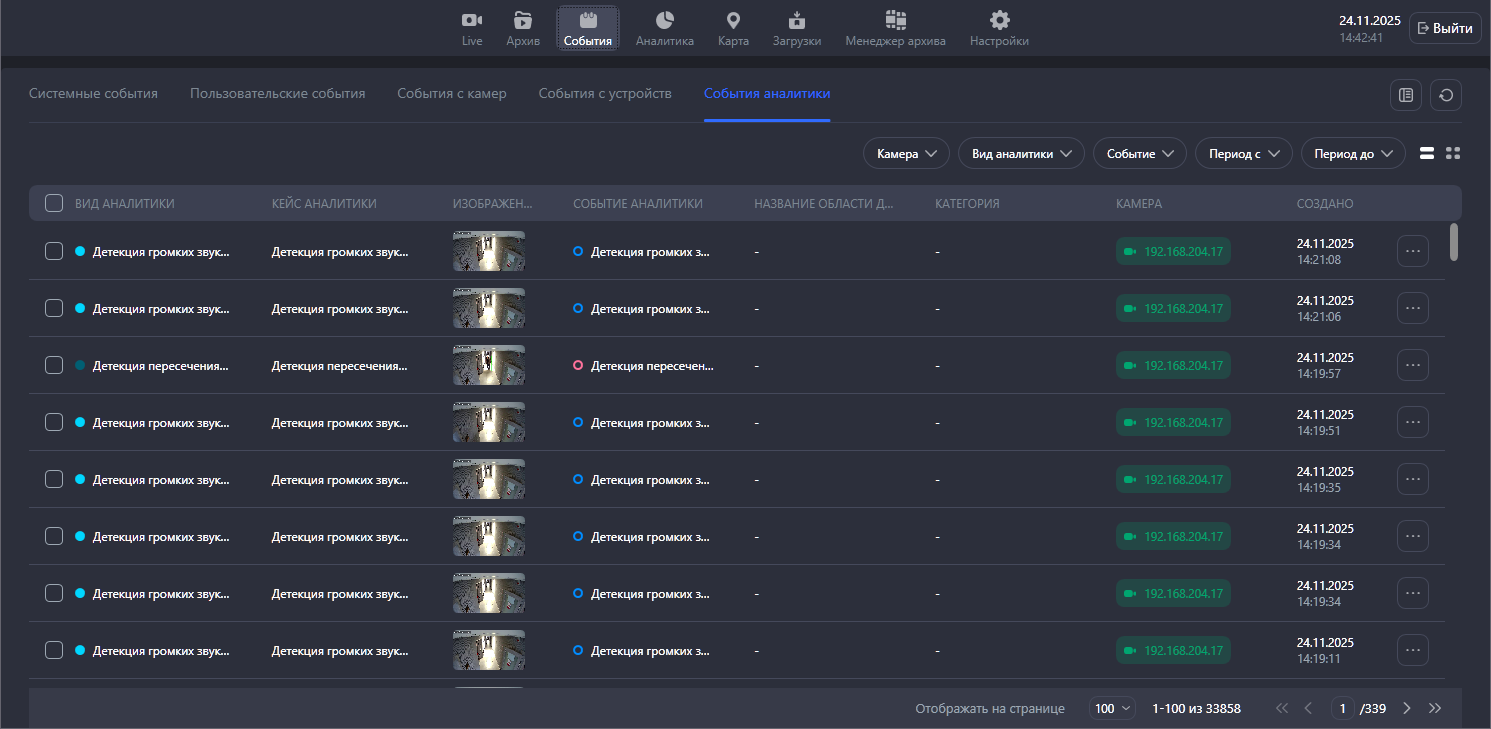
Task: Open Настройки settings
Action: click(x=998, y=28)
